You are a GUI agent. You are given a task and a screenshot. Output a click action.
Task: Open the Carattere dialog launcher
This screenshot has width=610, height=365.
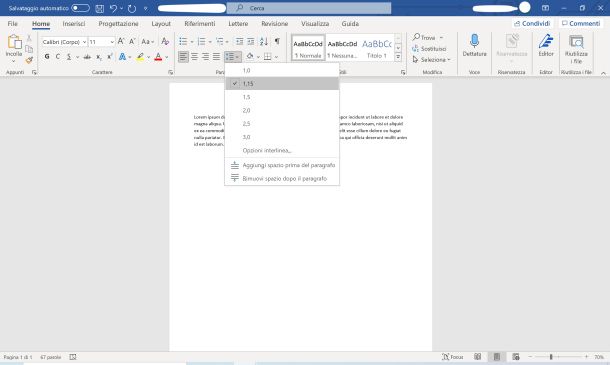point(170,72)
